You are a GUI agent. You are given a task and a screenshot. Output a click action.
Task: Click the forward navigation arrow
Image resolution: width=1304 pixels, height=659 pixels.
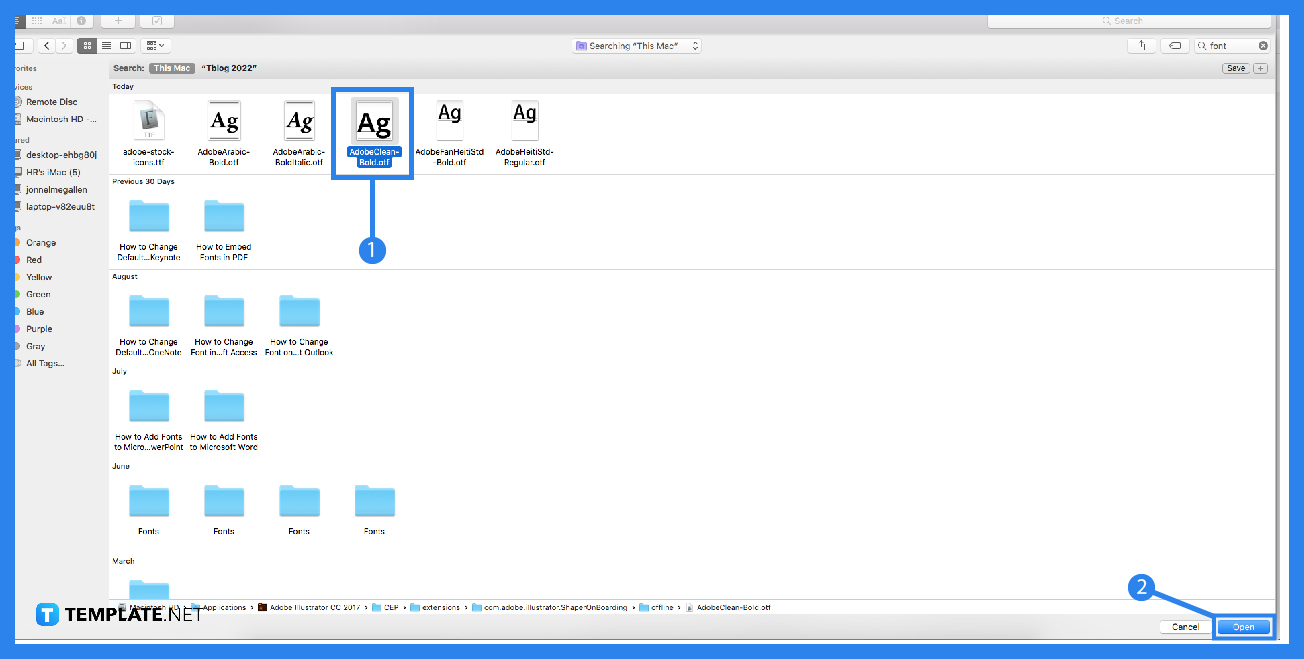tap(64, 45)
